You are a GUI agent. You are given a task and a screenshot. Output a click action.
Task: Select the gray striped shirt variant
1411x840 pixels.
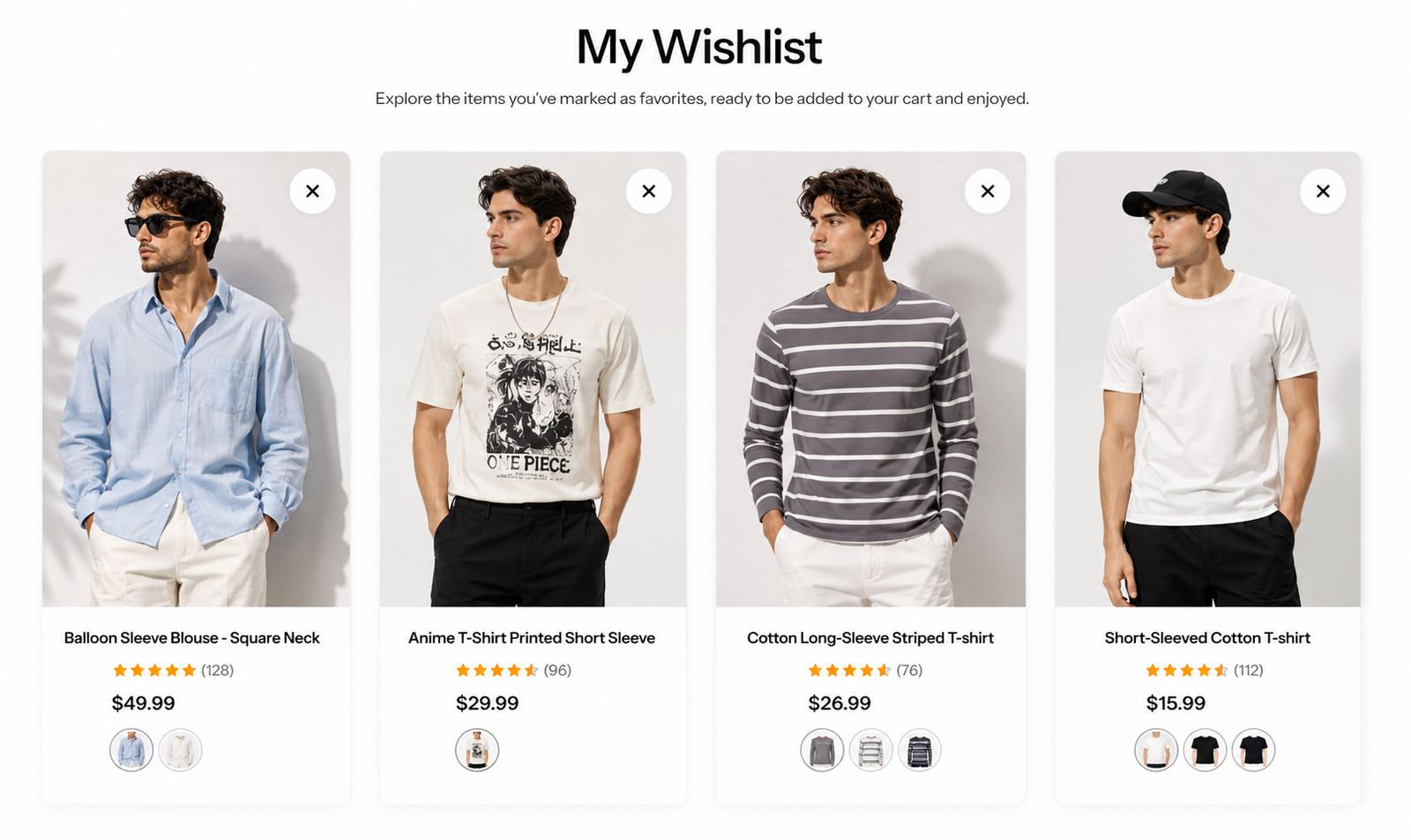point(822,750)
